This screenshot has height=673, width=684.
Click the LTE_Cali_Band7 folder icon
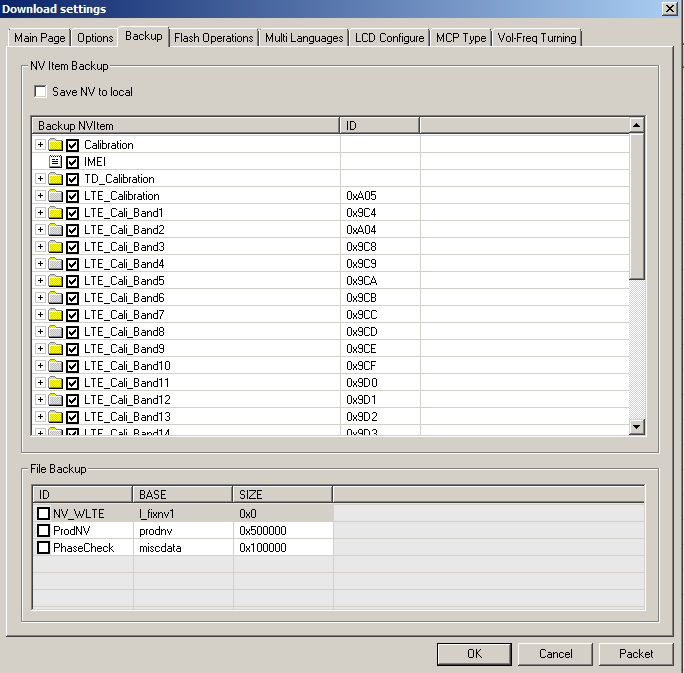click(x=56, y=315)
